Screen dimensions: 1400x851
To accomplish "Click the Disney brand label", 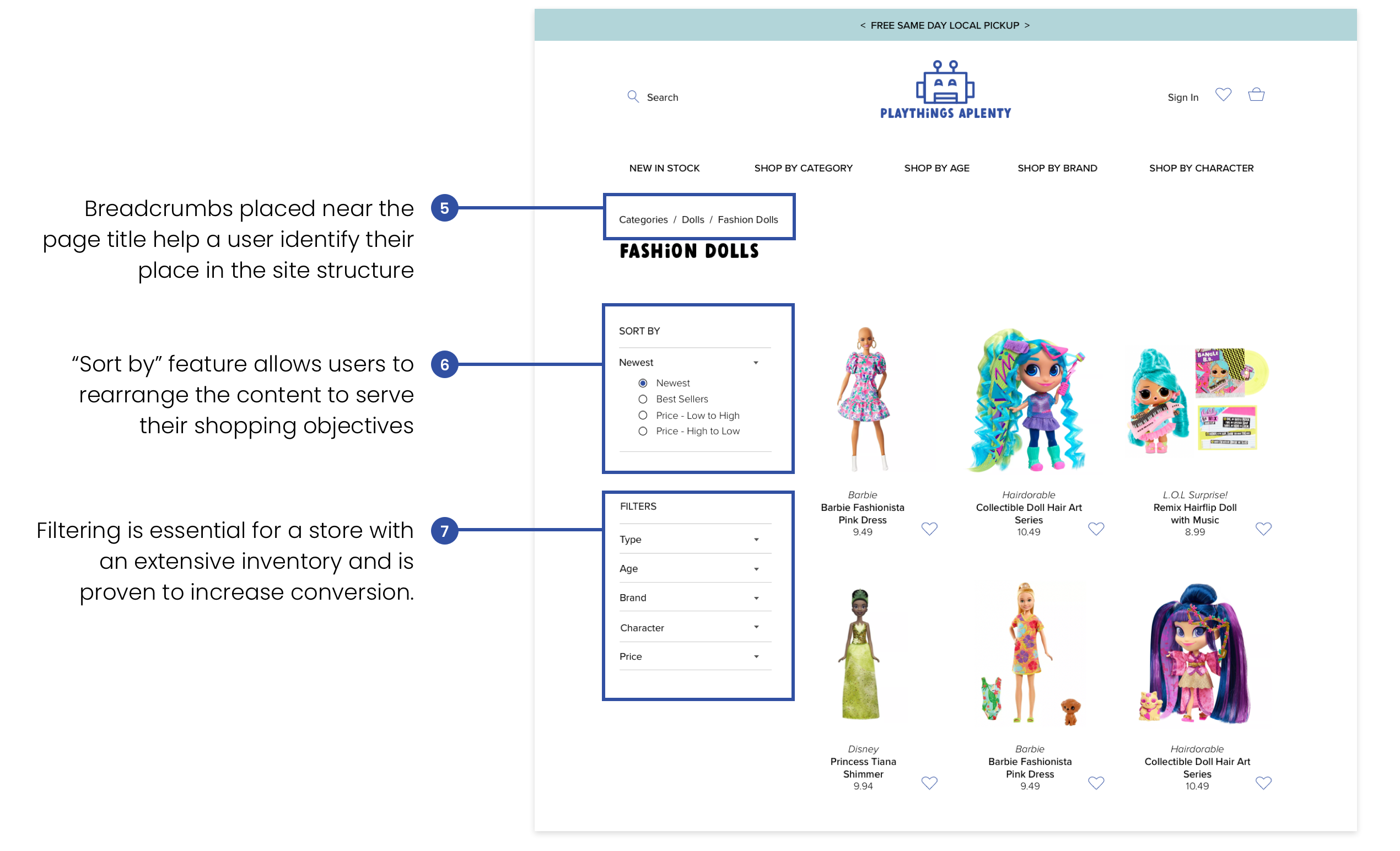I will tap(863, 748).
